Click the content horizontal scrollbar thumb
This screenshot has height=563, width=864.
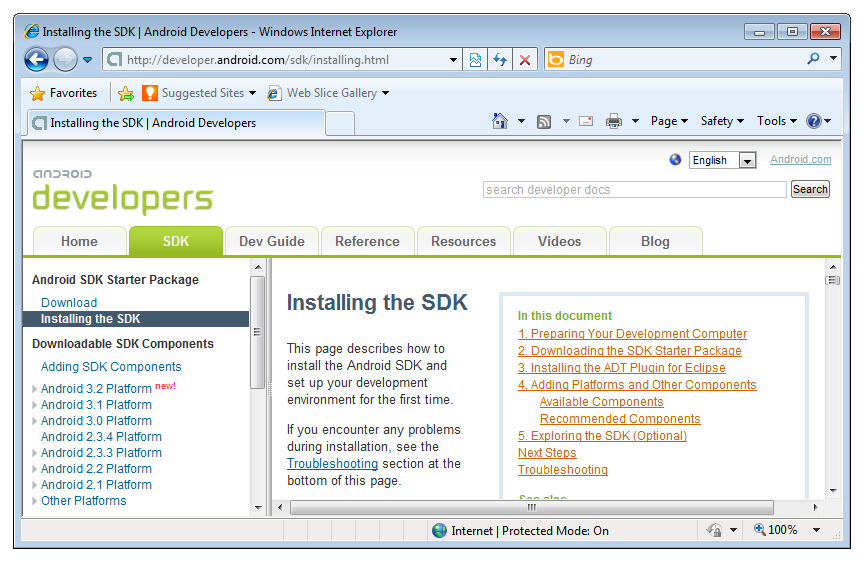coord(532,507)
